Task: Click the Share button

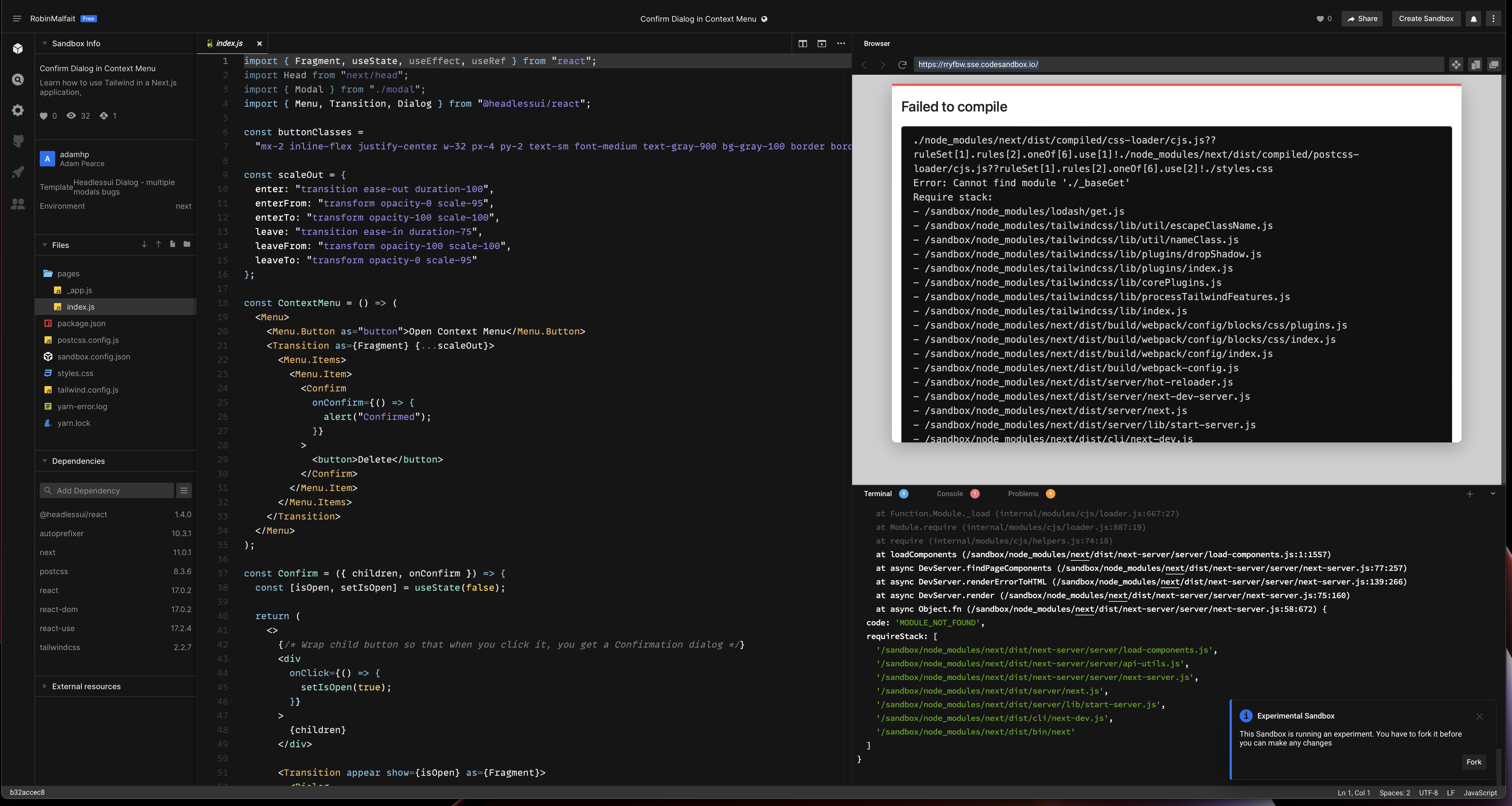Action: coord(1362,19)
